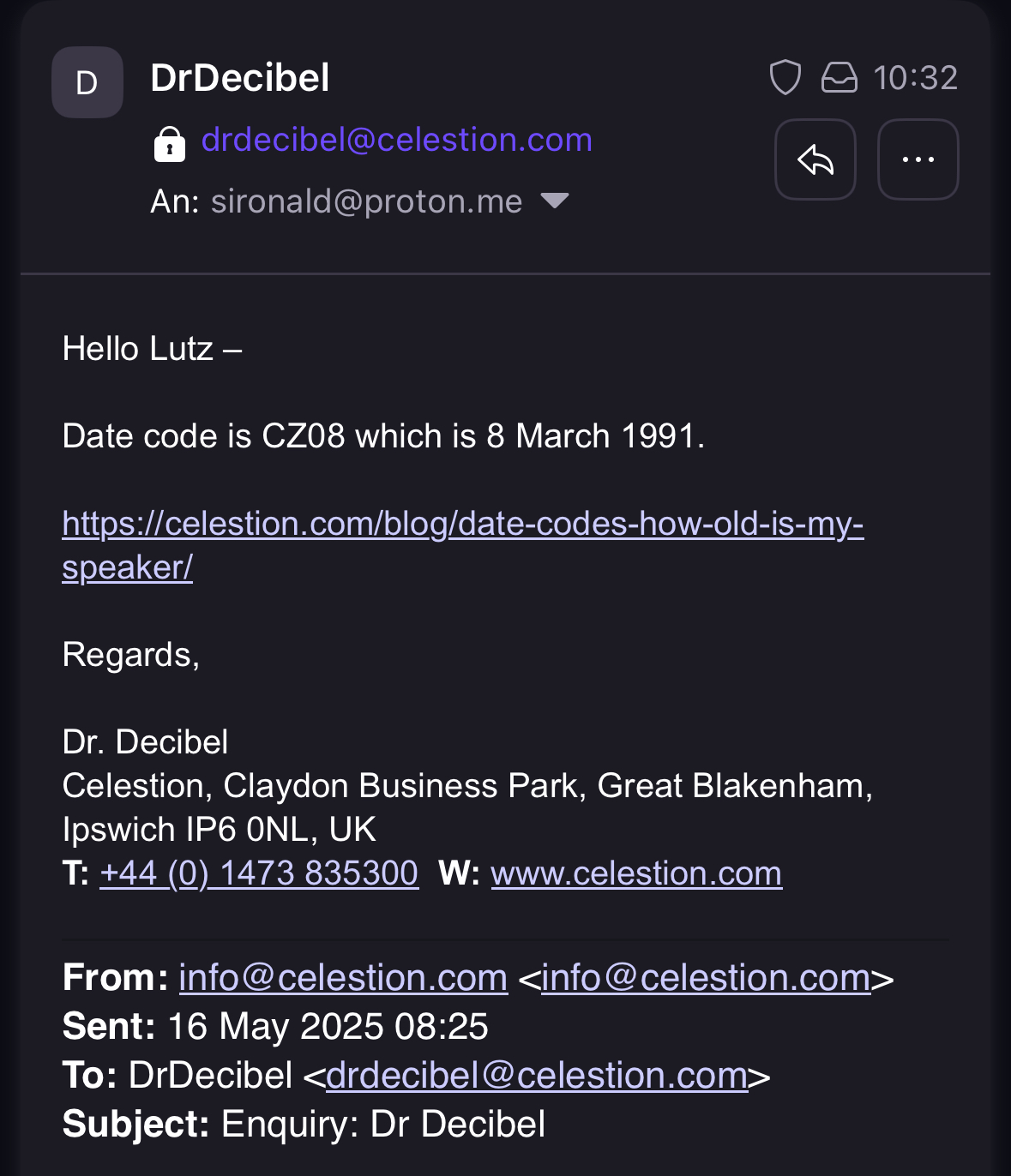Tap the DrDecibel sender name
Image resolution: width=1011 pixels, height=1176 pixels.
240,78
